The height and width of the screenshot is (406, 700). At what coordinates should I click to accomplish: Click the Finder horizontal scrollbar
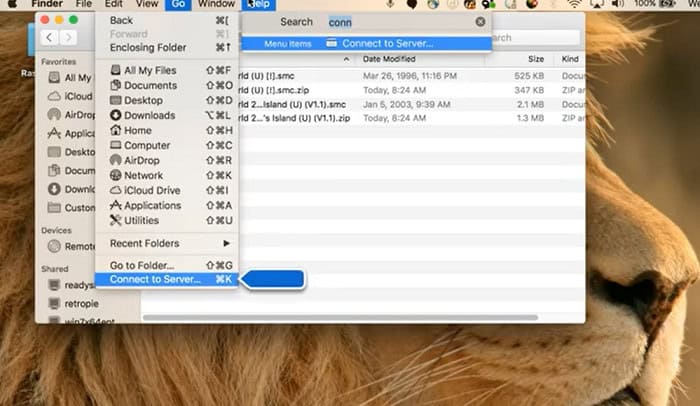pyautogui.click(x=340, y=318)
